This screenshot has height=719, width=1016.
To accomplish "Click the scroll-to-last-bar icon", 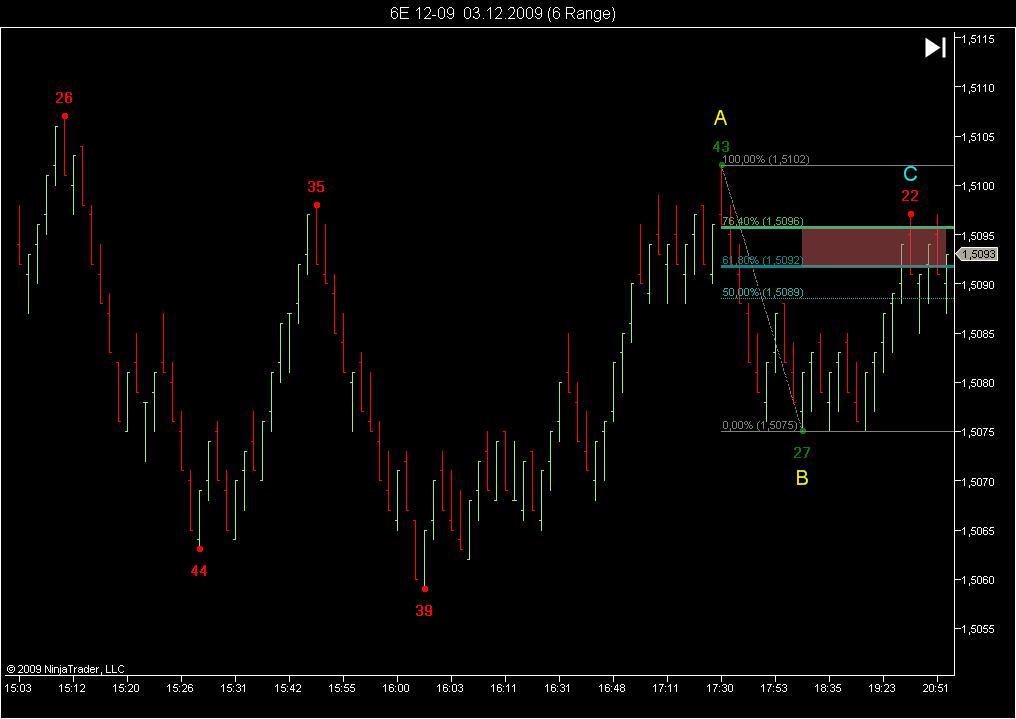I will (x=935, y=48).
